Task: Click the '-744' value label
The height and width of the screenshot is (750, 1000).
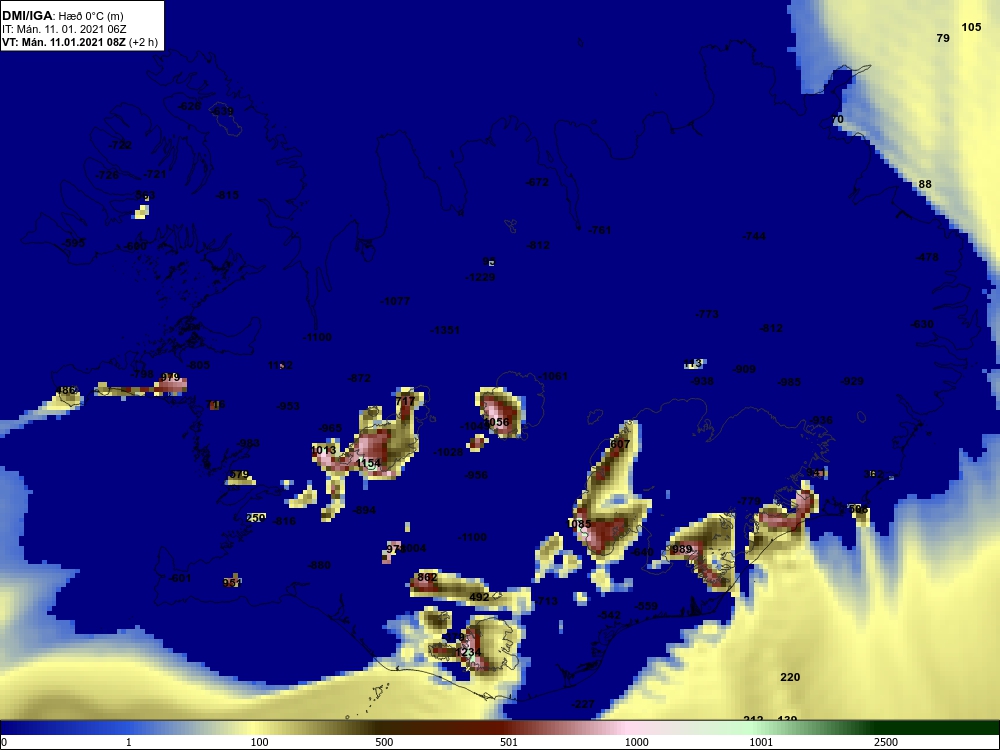Action: tap(754, 237)
